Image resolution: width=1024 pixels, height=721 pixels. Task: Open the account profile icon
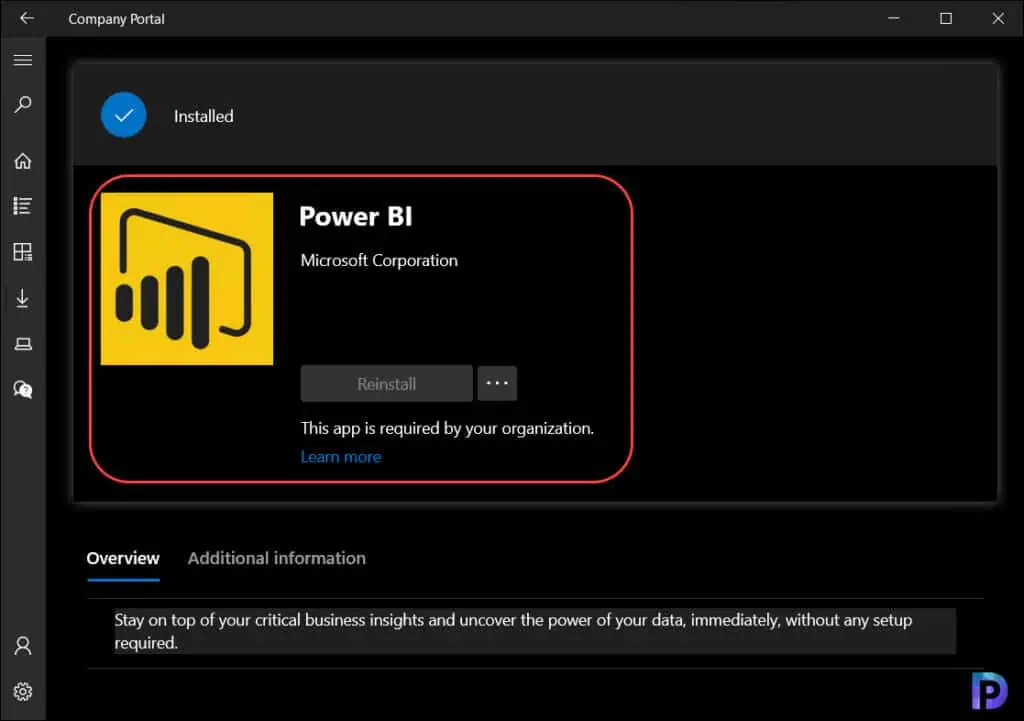click(23, 646)
